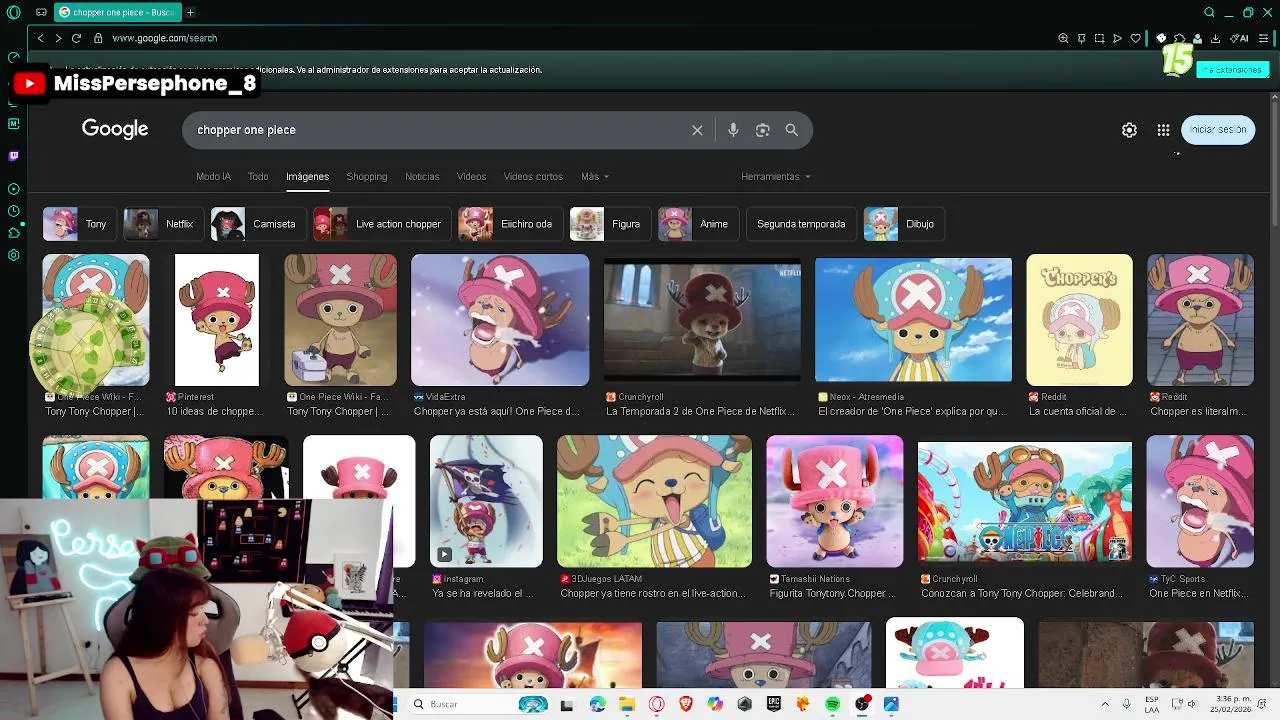The width and height of the screenshot is (1280, 720).
Task: Expand the Herramientas dropdown
Action: (x=775, y=176)
